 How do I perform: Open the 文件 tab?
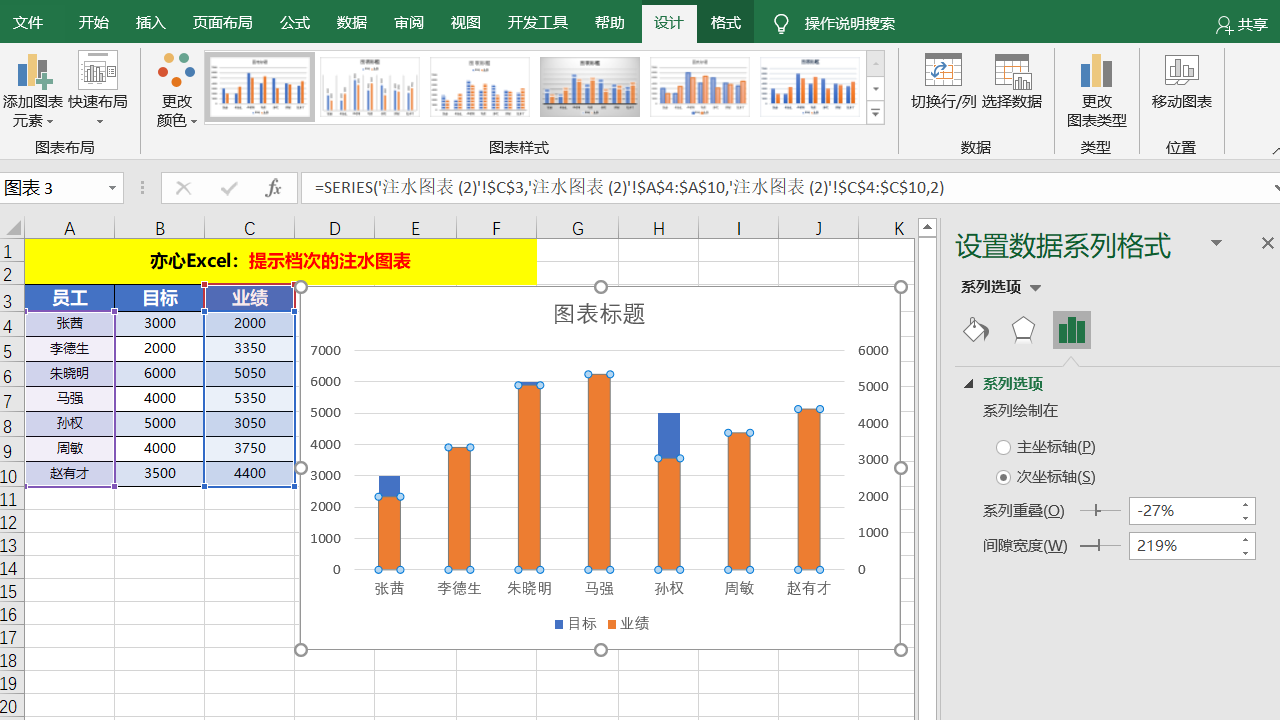tap(28, 23)
